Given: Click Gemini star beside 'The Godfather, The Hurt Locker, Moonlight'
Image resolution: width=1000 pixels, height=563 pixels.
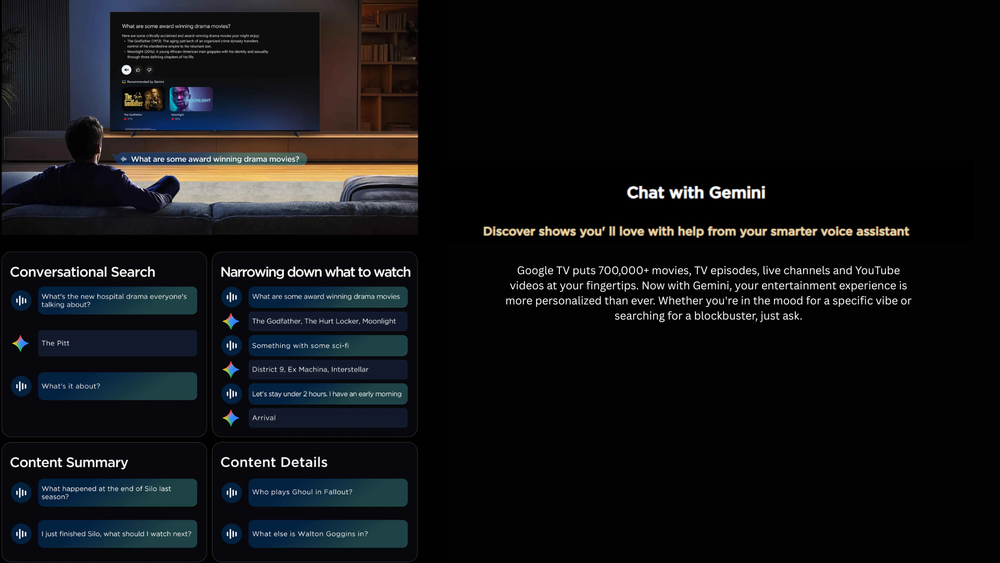Looking at the screenshot, I should [x=231, y=321].
